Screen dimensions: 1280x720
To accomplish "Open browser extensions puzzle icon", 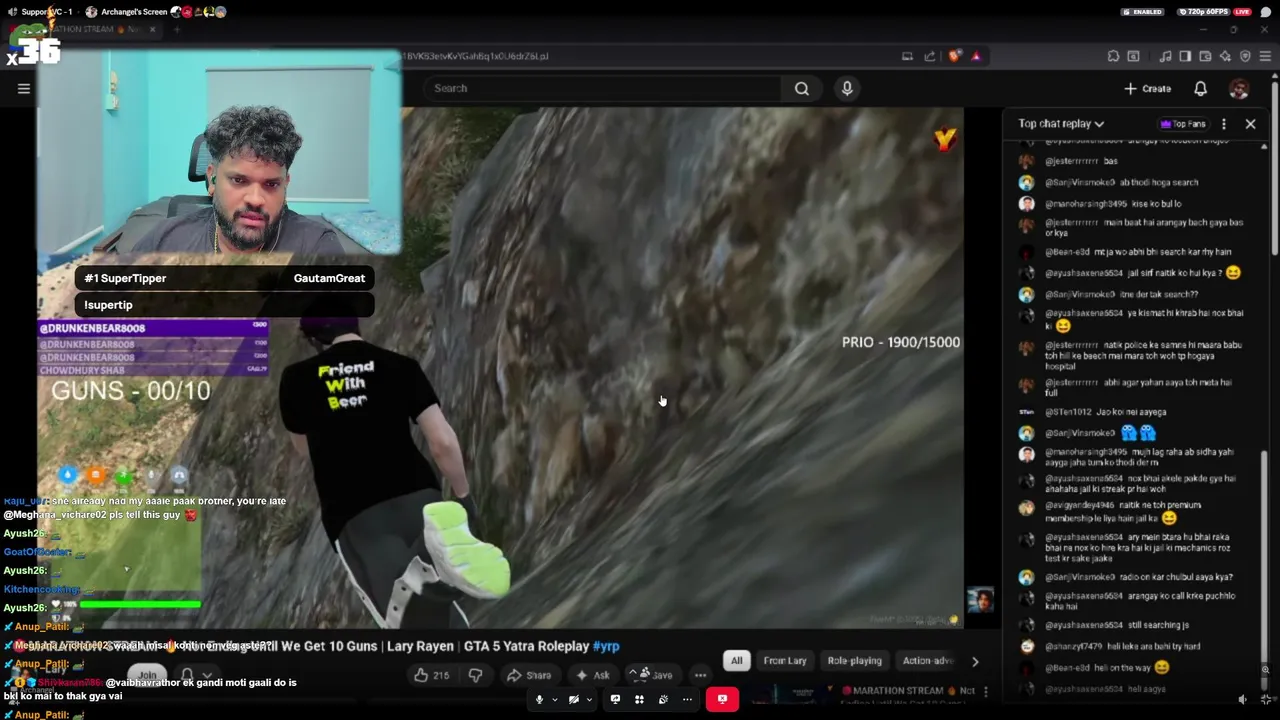I will point(1113,56).
